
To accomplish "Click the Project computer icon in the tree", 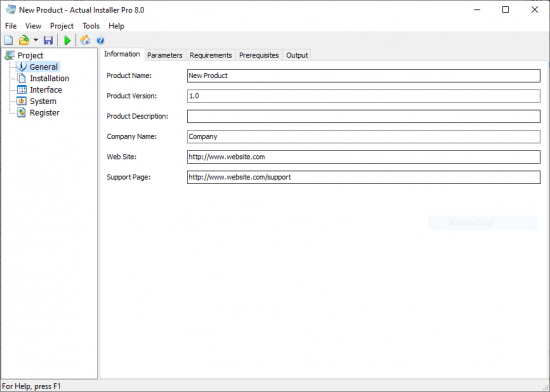I will point(9,55).
